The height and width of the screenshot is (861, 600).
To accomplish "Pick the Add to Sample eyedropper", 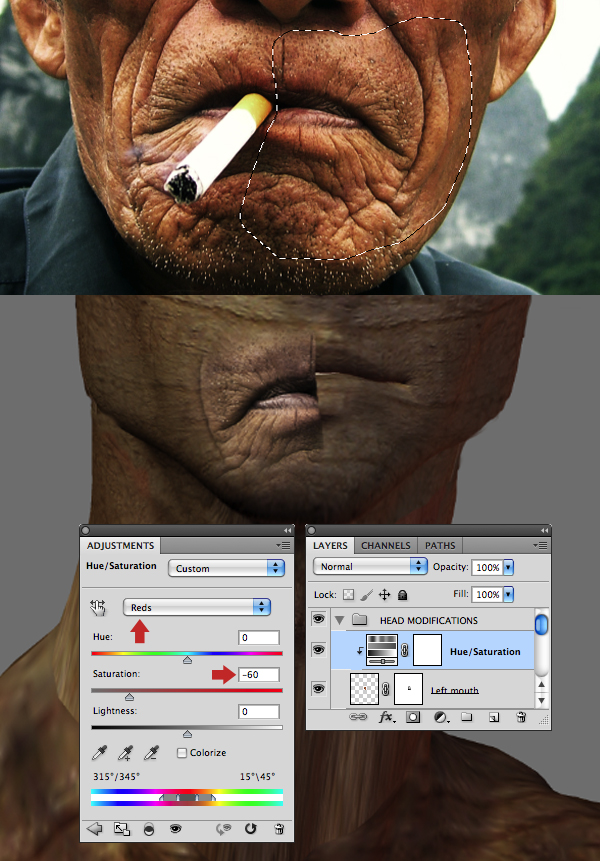I will tap(125, 753).
